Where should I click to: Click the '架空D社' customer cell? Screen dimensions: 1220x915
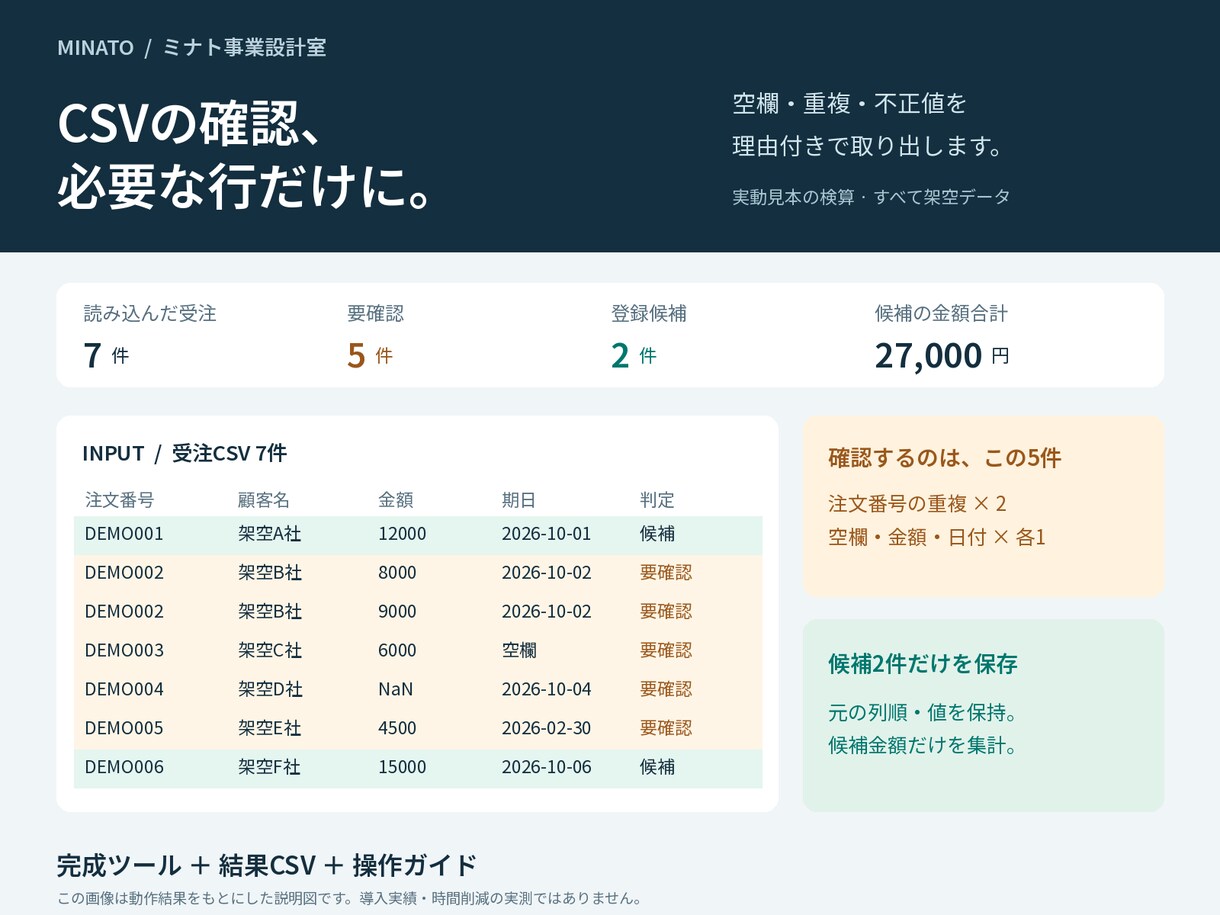point(270,690)
